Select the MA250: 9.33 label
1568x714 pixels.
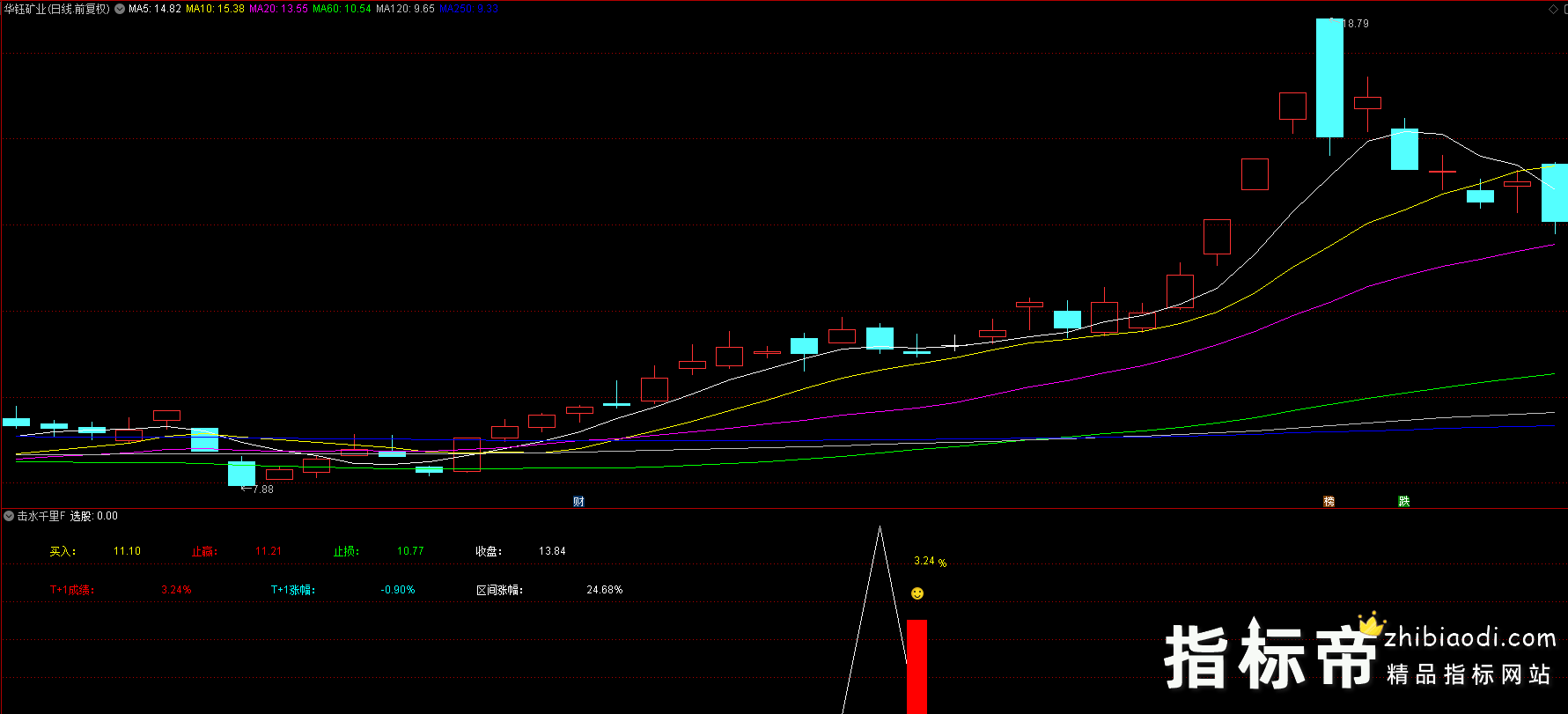click(x=469, y=9)
